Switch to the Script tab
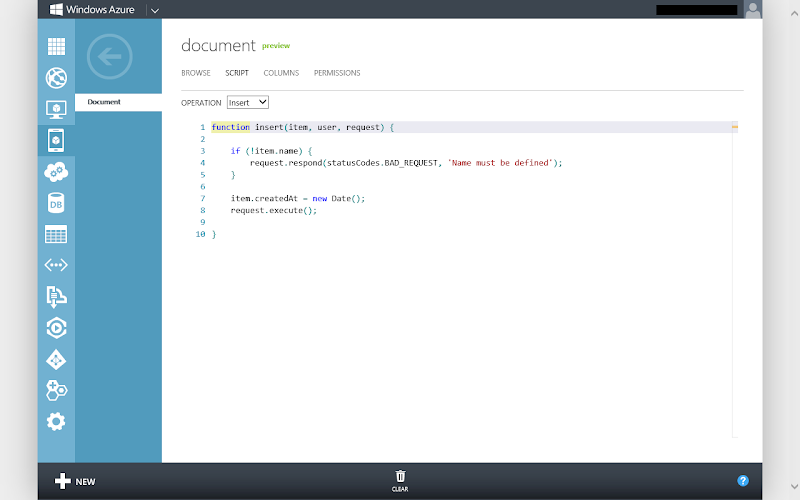The width and height of the screenshot is (800, 500). click(x=237, y=73)
